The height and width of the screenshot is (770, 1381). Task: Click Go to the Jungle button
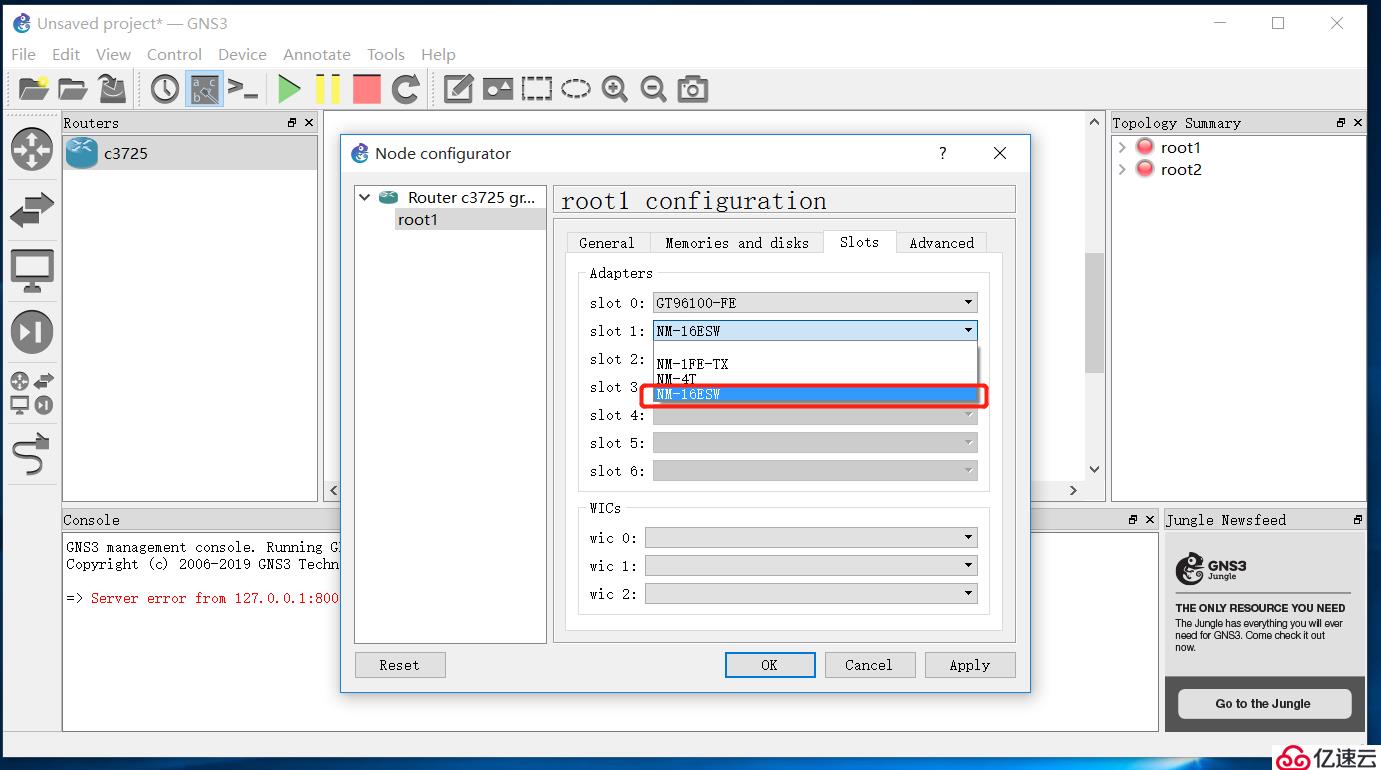(x=1264, y=703)
